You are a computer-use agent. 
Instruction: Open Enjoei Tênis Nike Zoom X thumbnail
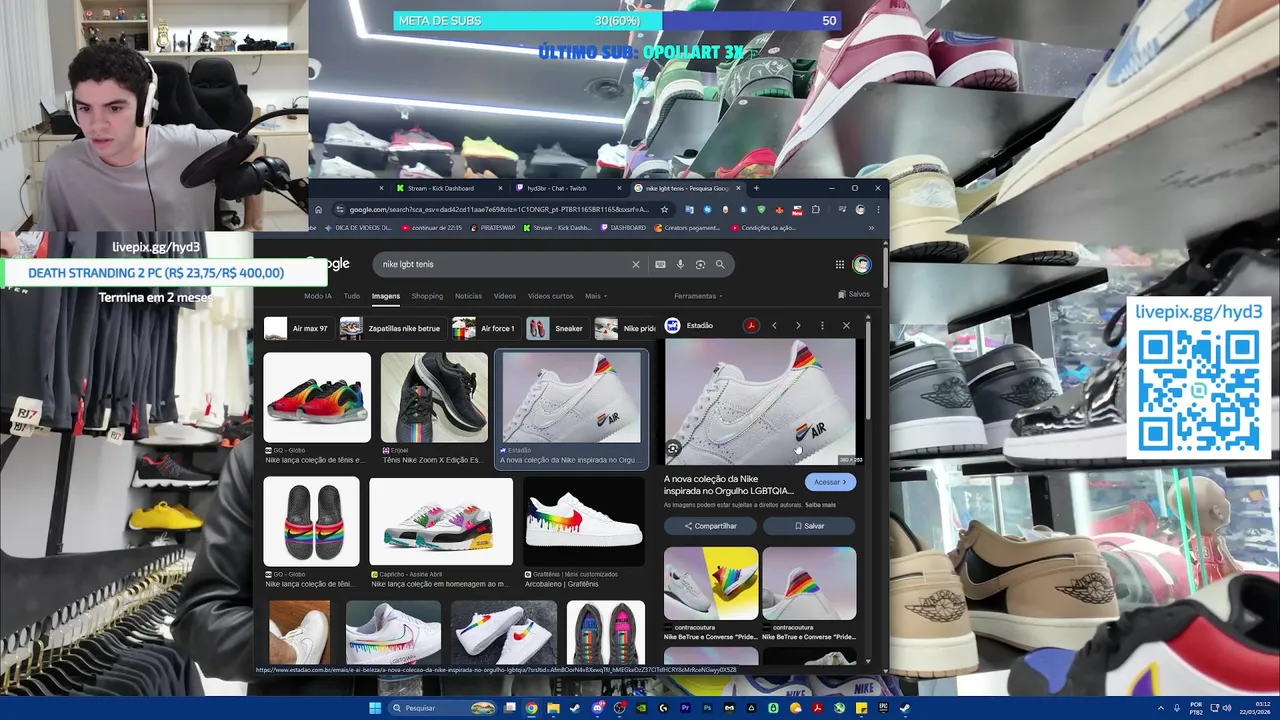click(x=434, y=398)
